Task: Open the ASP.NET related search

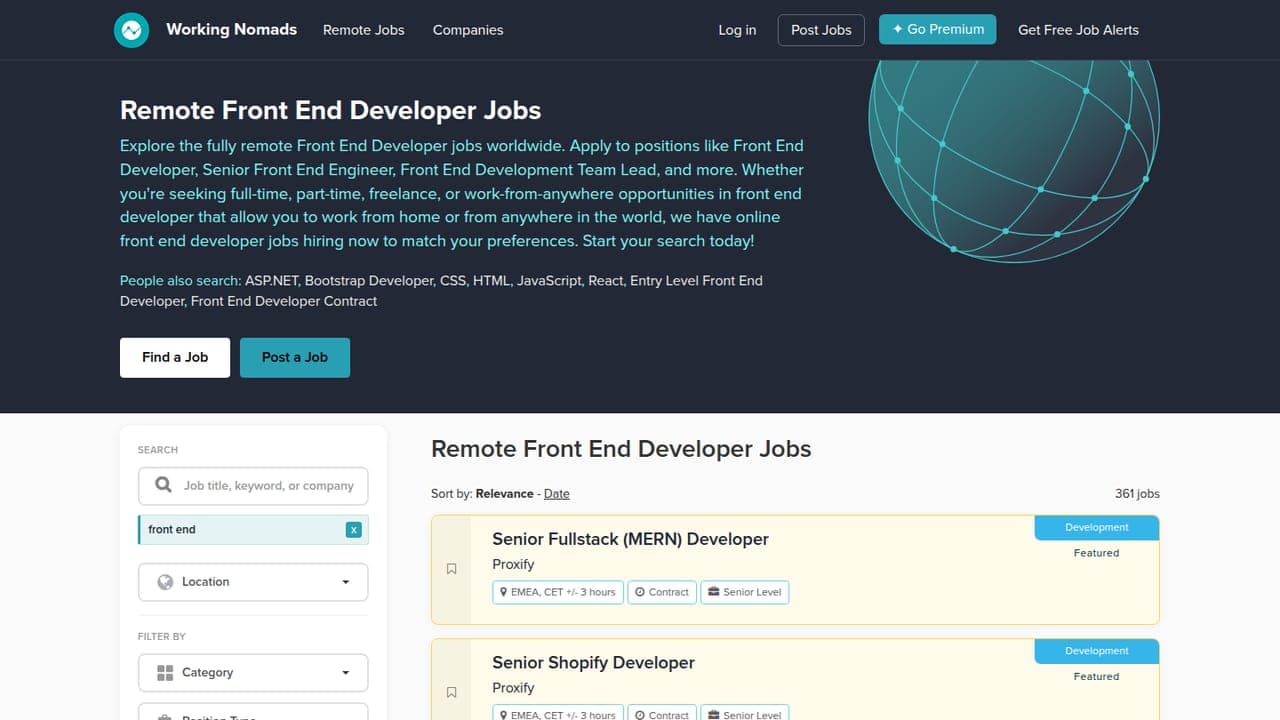Action: click(270, 281)
